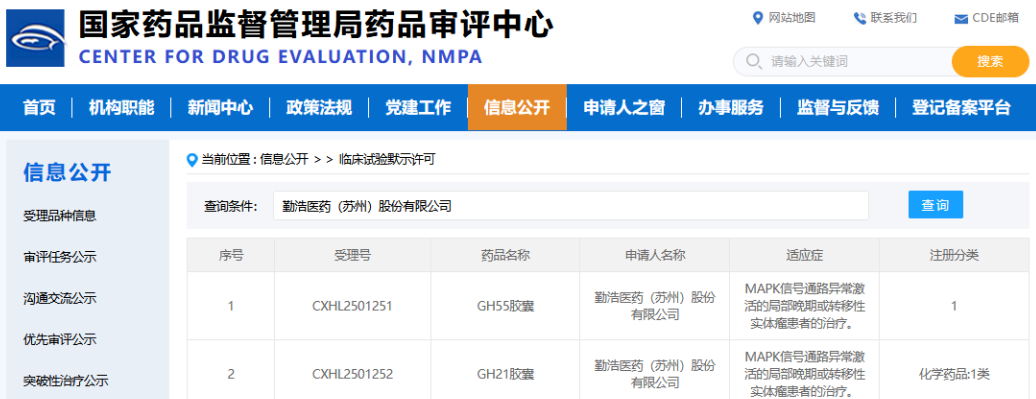This screenshot has width=1036, height=399.
Task: Click the site title 国家药品监督管理局药品审评中心
Action: [315, 24]
